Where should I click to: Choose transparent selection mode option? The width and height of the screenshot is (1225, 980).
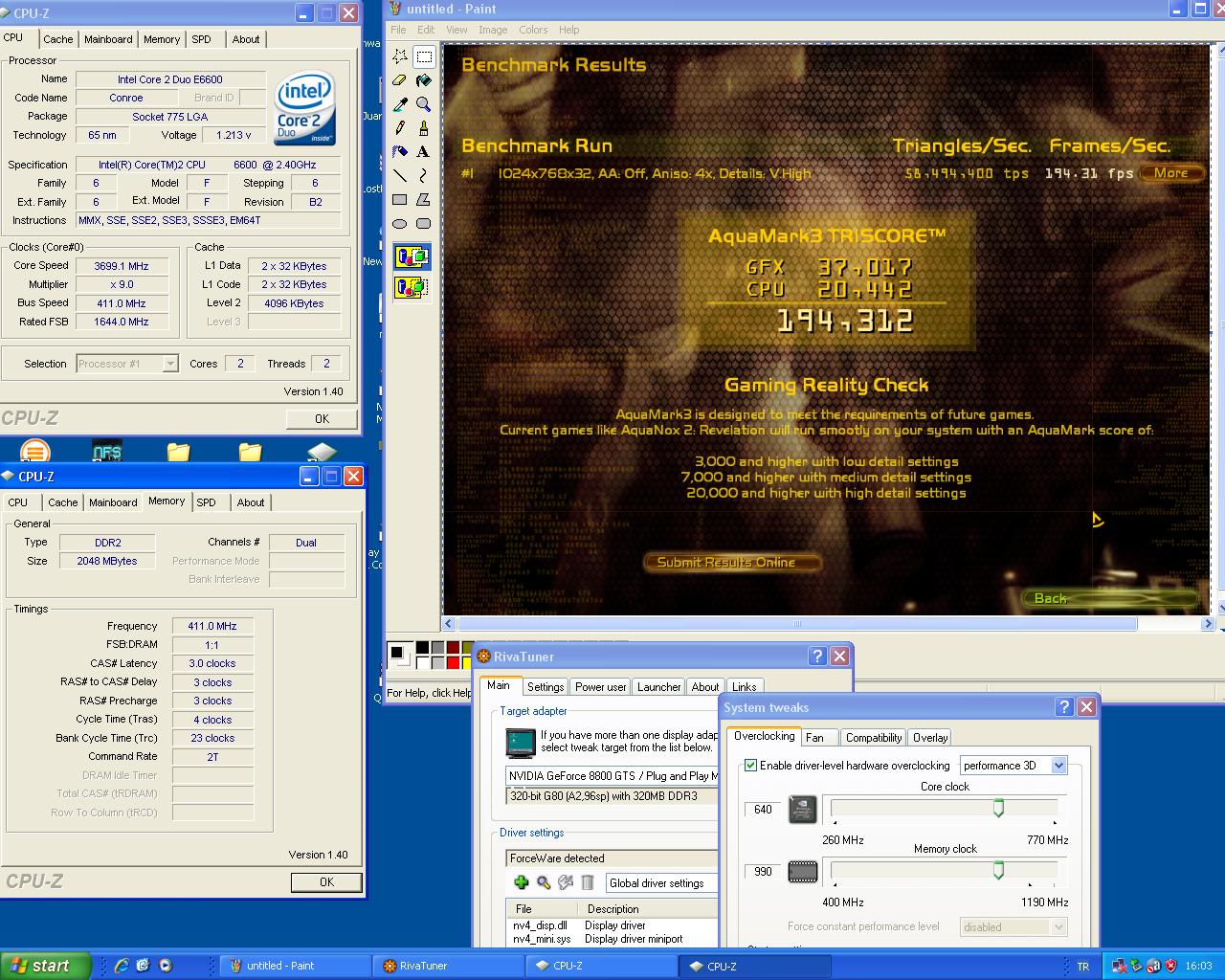click(x=412, y=286)
